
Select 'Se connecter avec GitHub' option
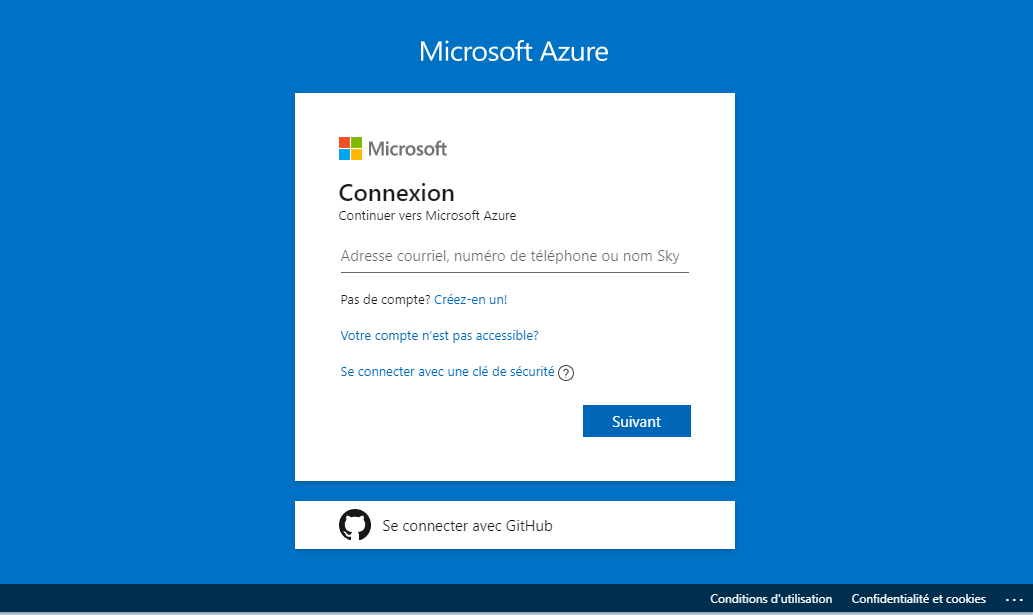point(467,525)
